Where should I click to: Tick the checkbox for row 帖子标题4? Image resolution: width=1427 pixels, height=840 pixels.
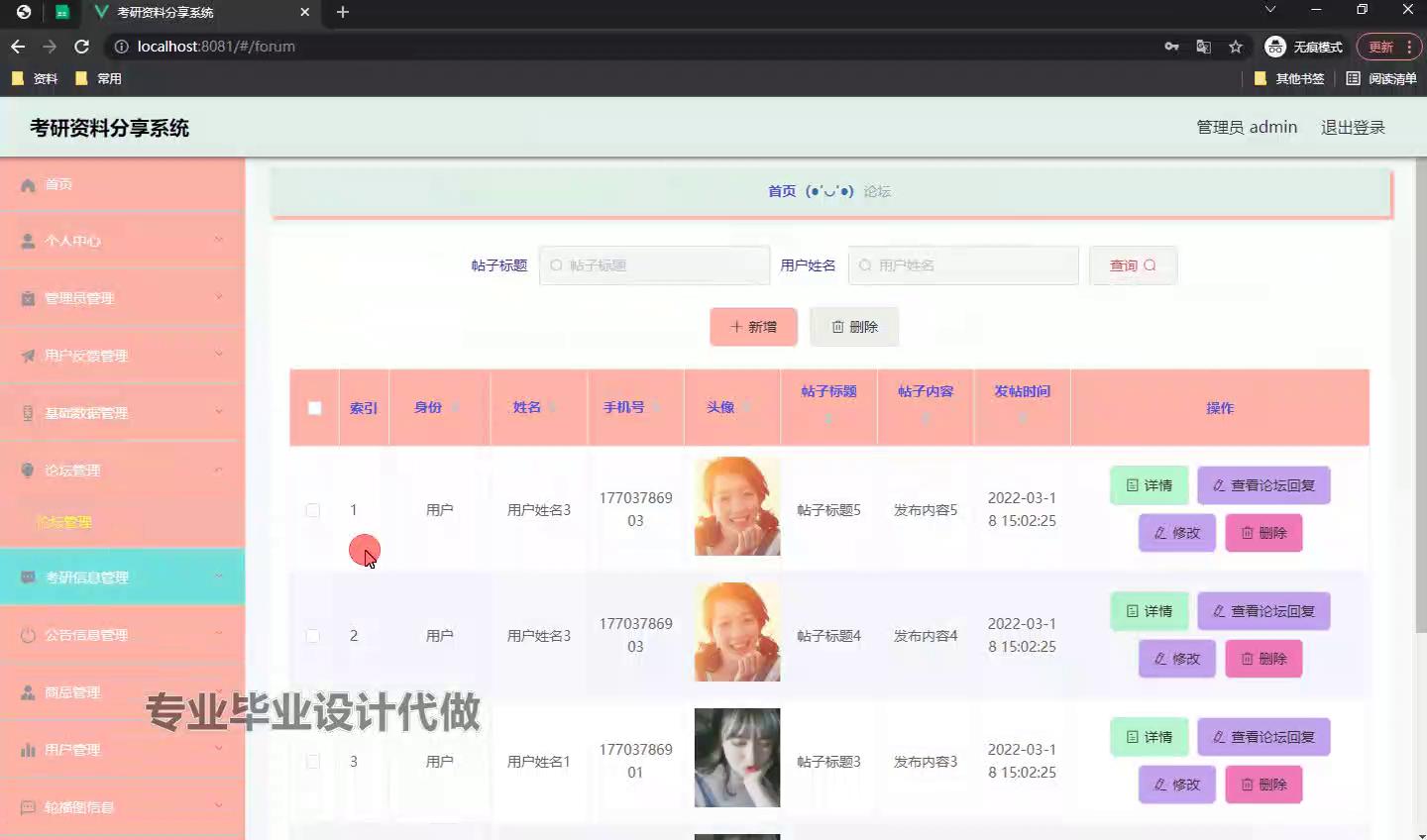click(x=313, y=636)
